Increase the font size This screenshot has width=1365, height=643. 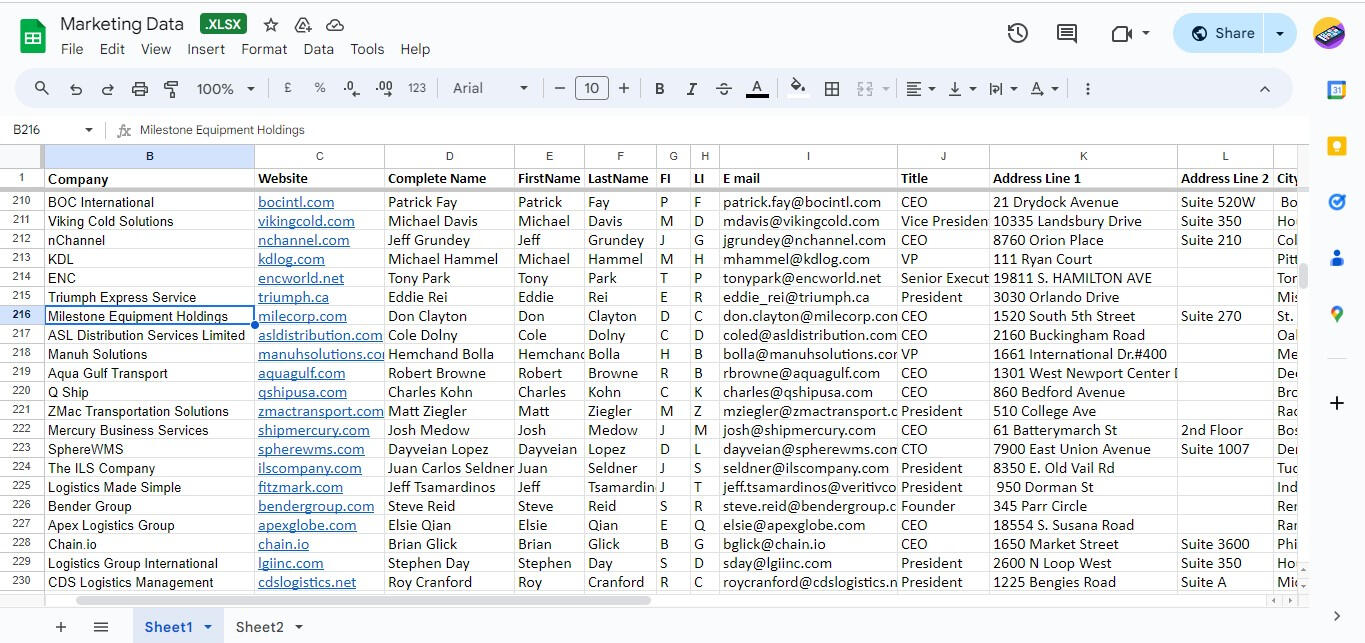(624, 88)
